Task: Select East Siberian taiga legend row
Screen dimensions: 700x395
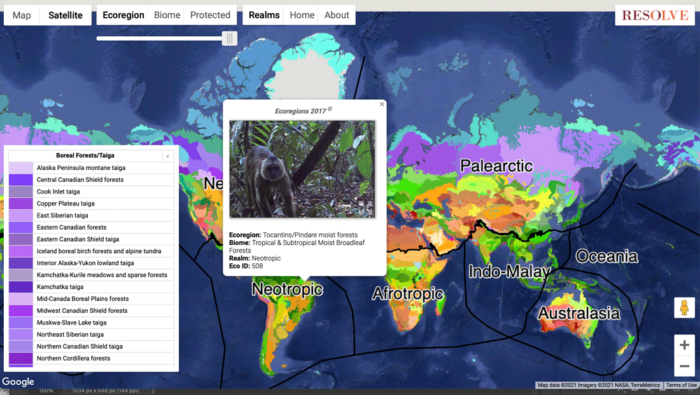Action: tap(91, 215)
